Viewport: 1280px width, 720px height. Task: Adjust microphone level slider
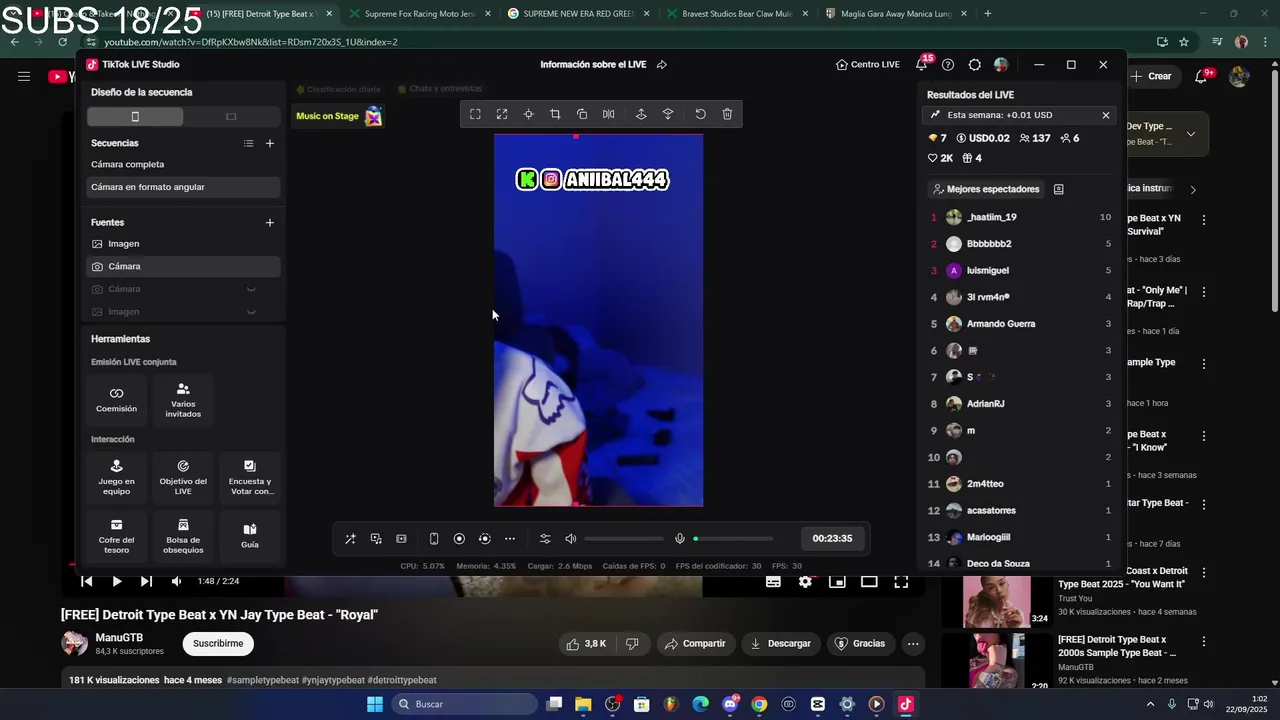point(733,539)
